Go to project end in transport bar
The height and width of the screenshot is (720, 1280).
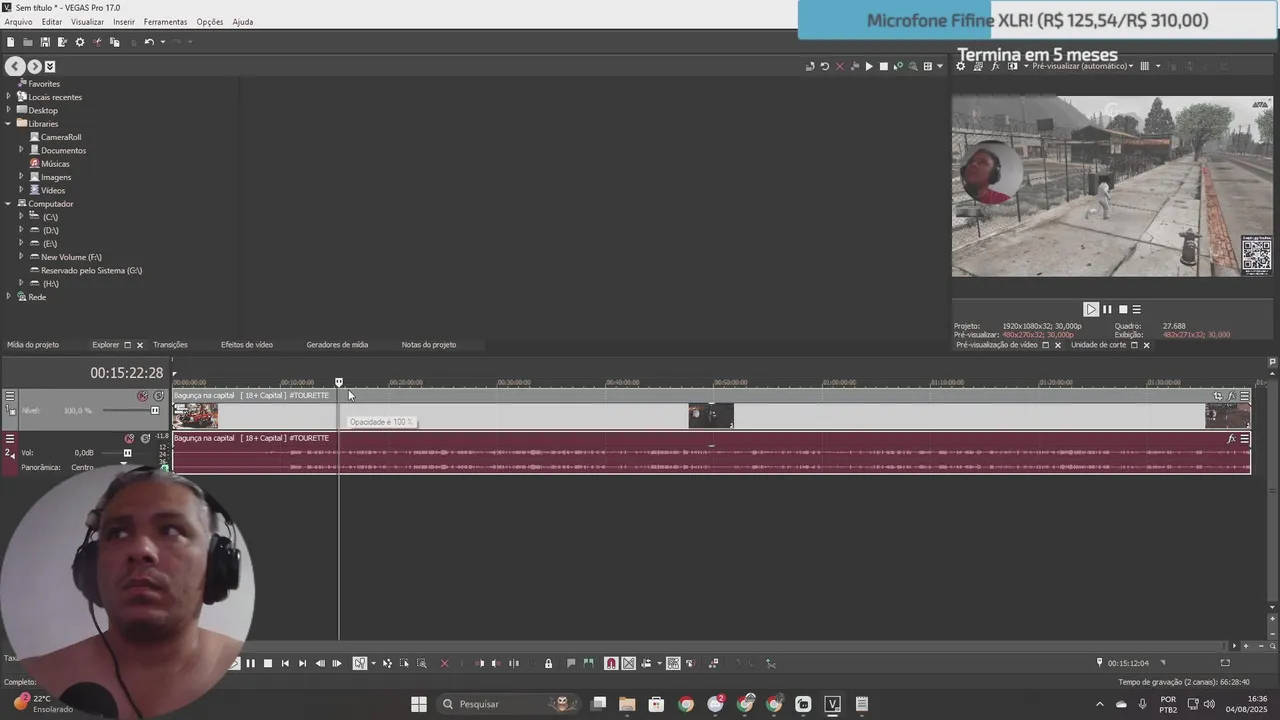302,663
